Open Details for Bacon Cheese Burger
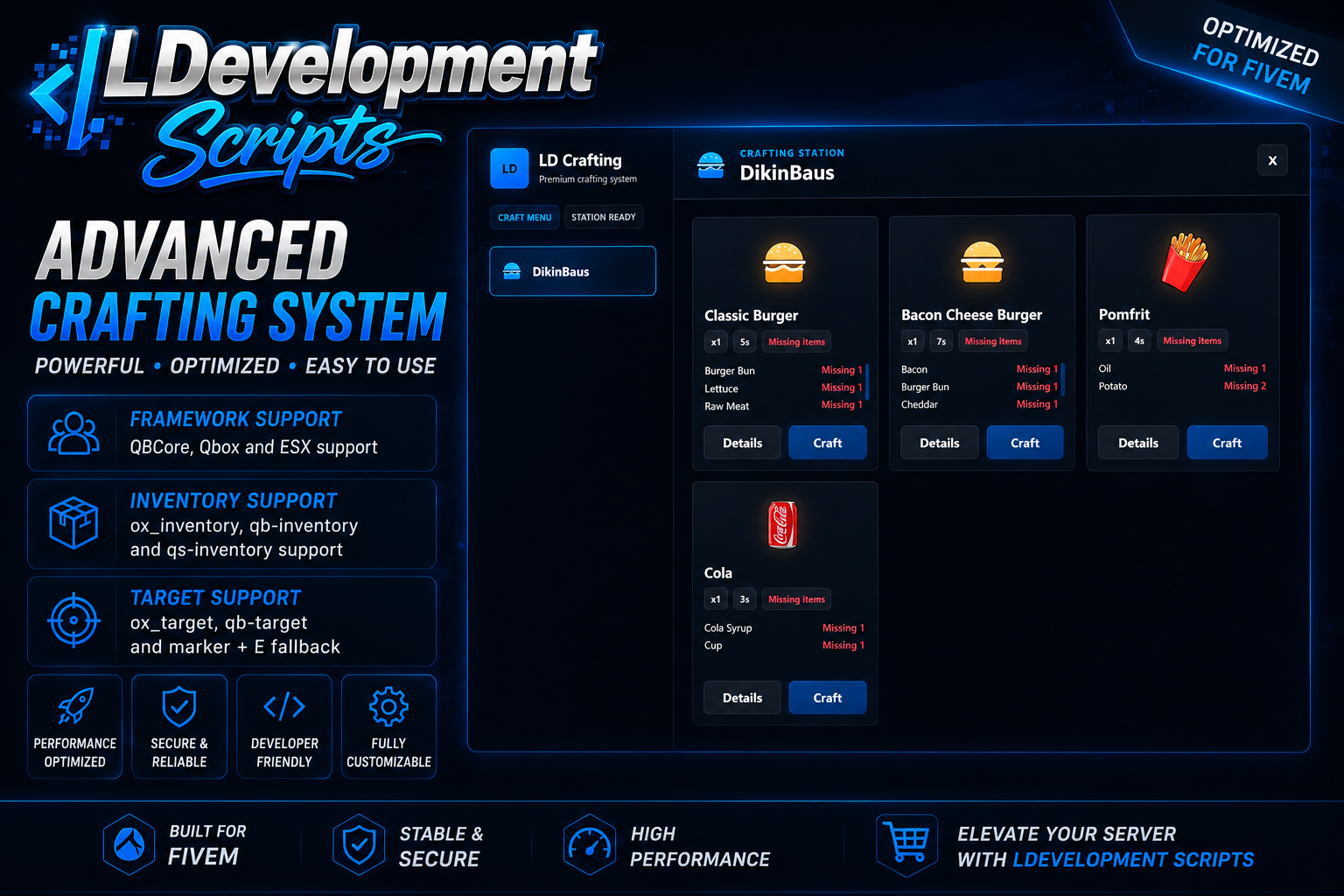 point(939,443)
